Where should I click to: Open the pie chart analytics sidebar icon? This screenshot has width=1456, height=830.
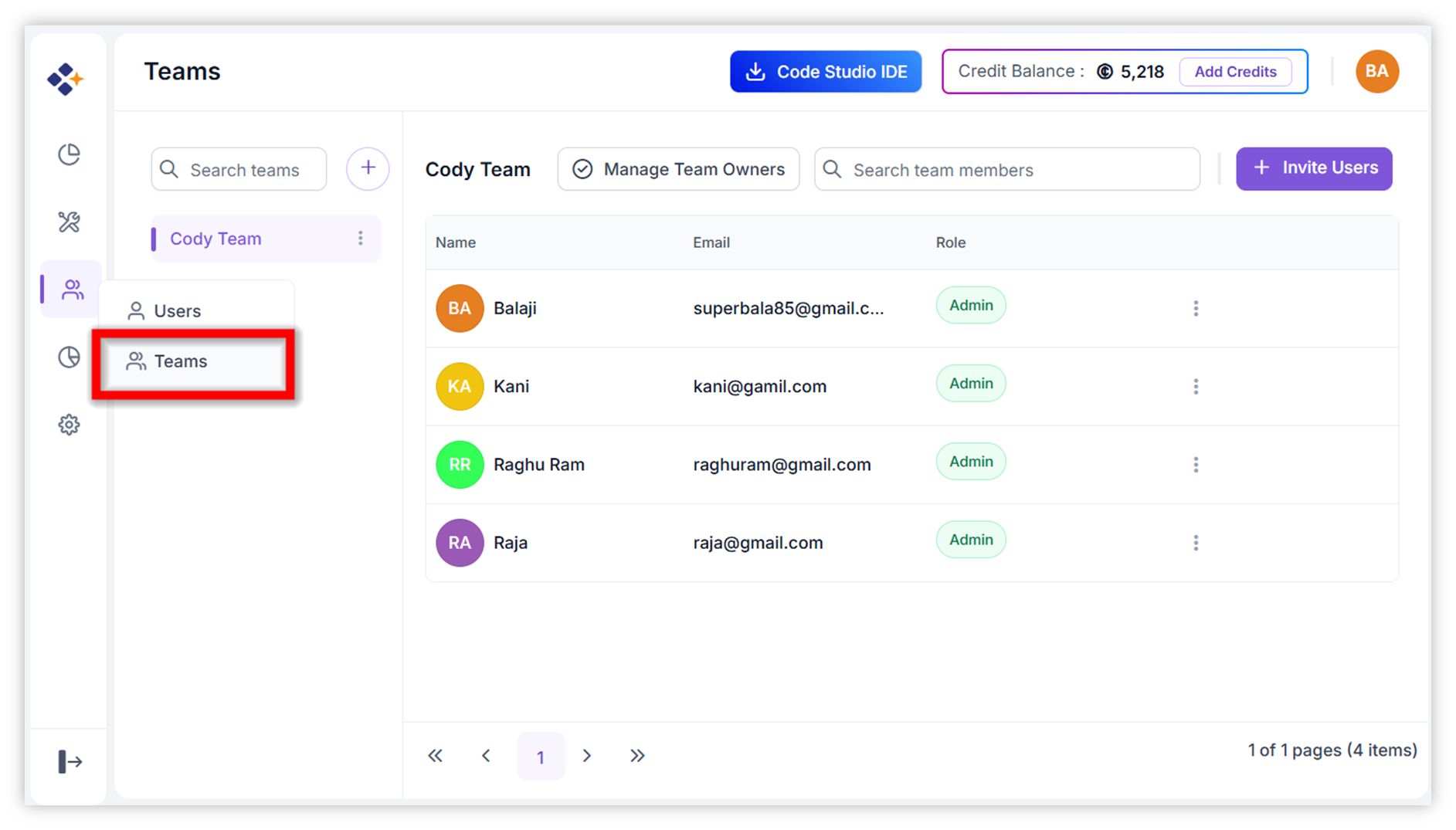click(x=70, y=357)
